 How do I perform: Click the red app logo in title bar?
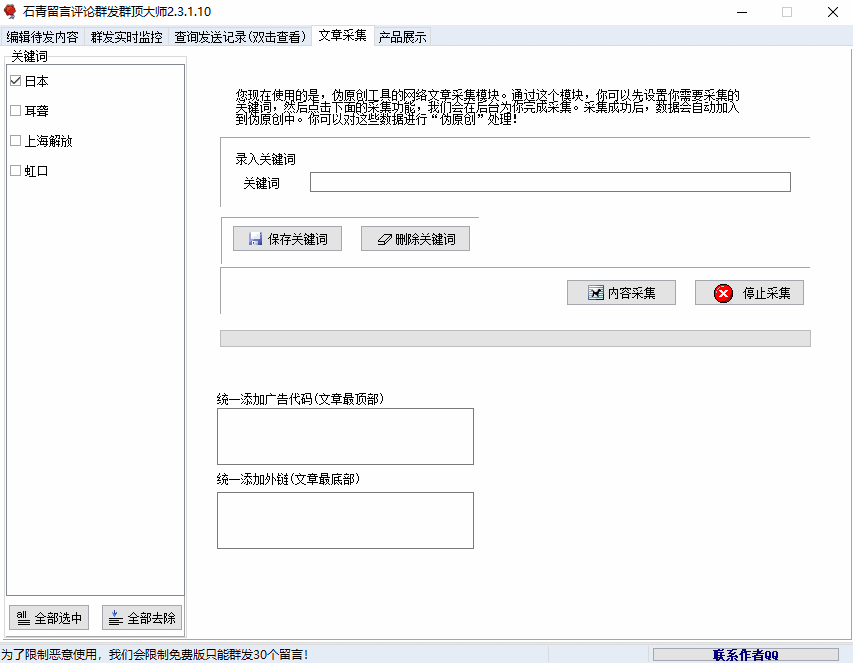(10, 12)
